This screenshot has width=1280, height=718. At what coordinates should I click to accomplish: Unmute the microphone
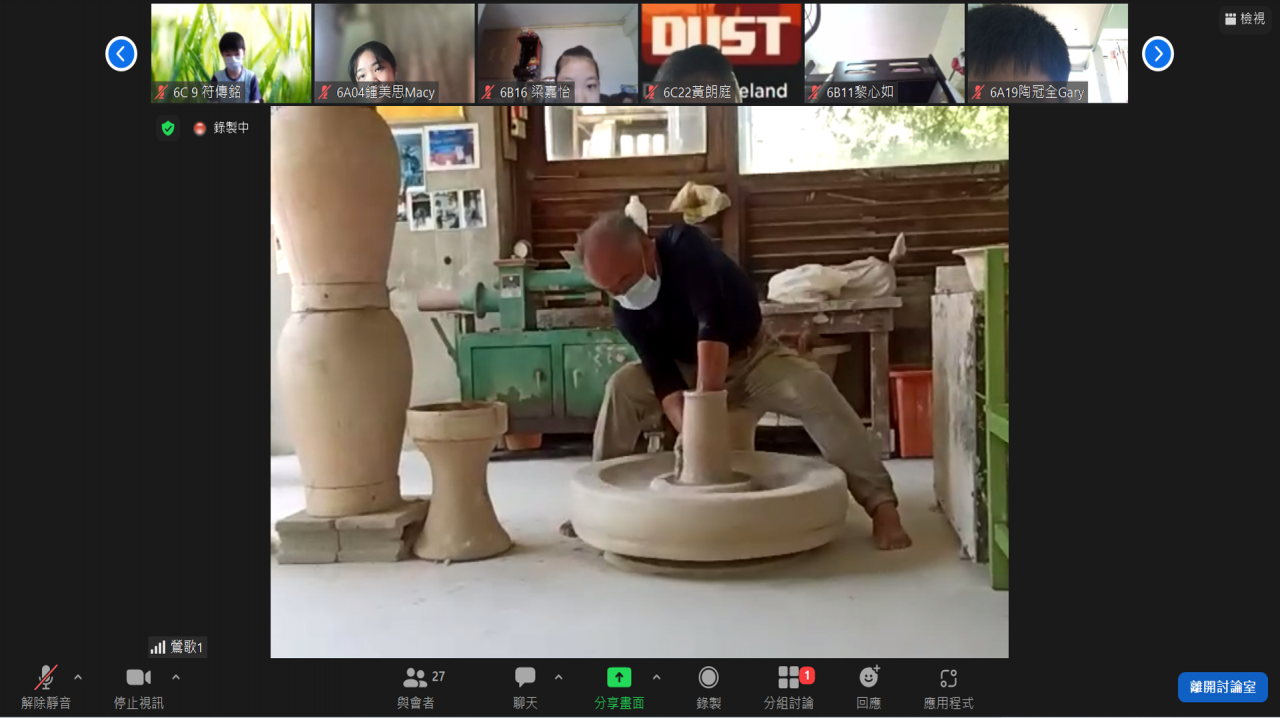tap(46, 678)
